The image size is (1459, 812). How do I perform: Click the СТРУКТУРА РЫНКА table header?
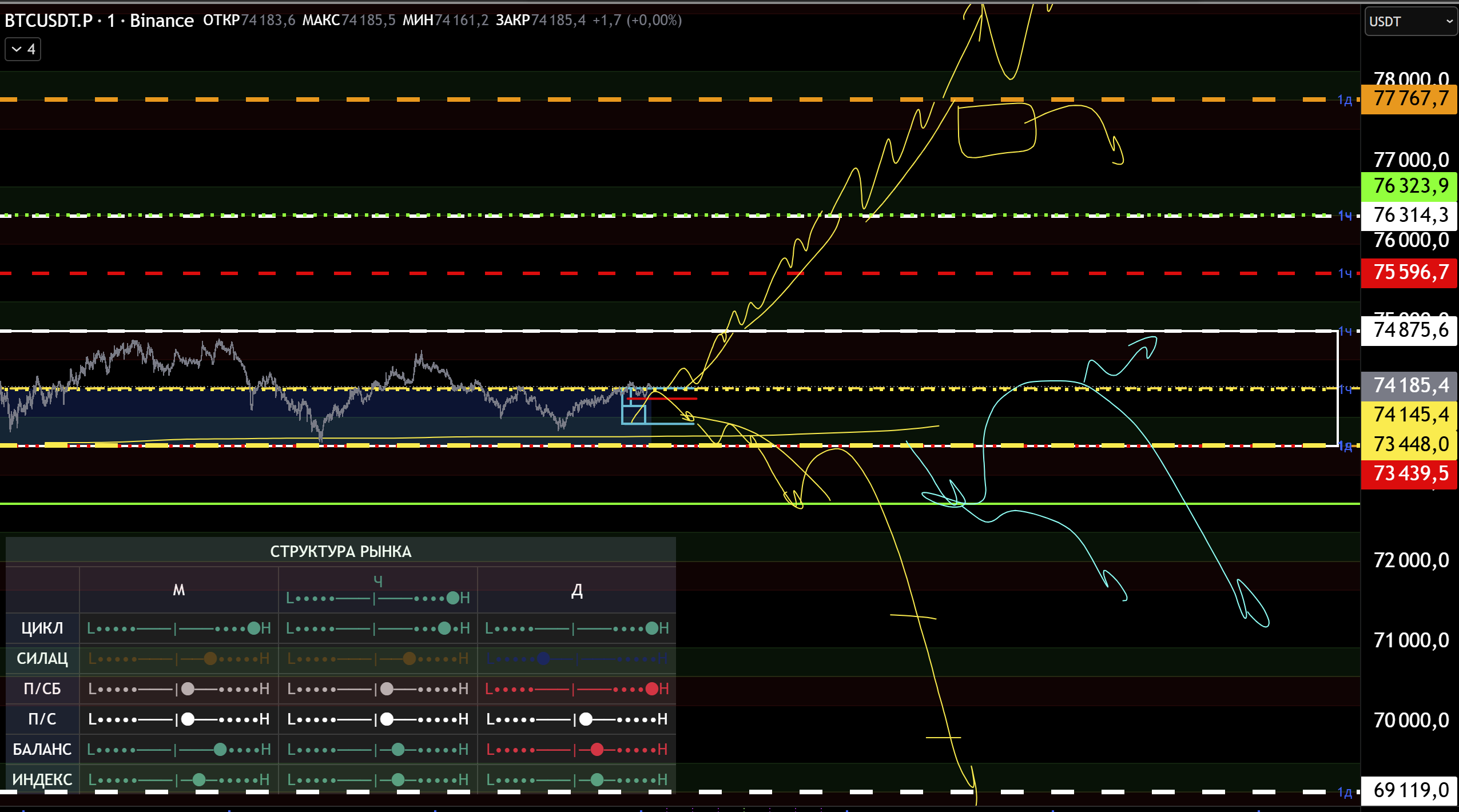pyautogui.click(x=340, y=552)
